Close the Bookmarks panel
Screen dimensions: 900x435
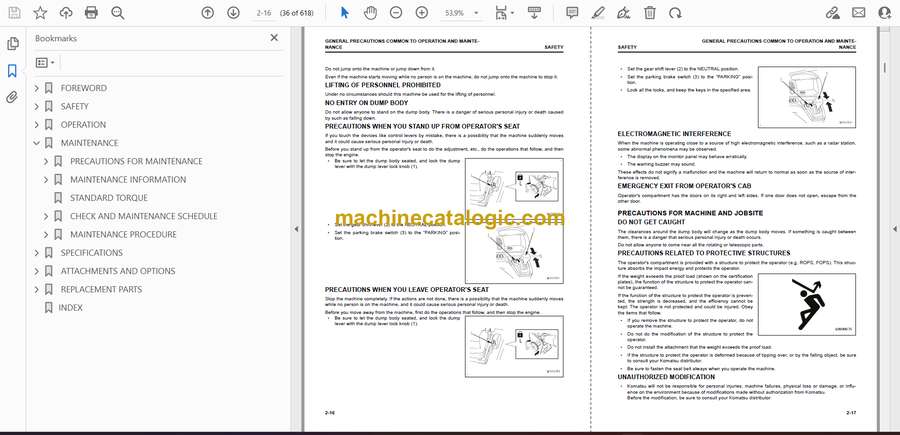coord(274,38)
